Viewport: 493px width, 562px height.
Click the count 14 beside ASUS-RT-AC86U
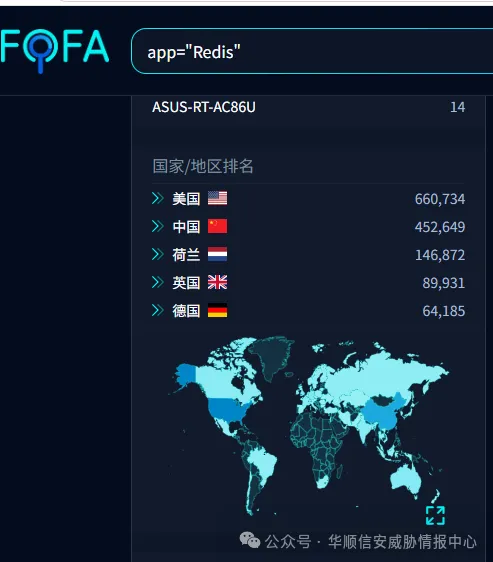458,107
